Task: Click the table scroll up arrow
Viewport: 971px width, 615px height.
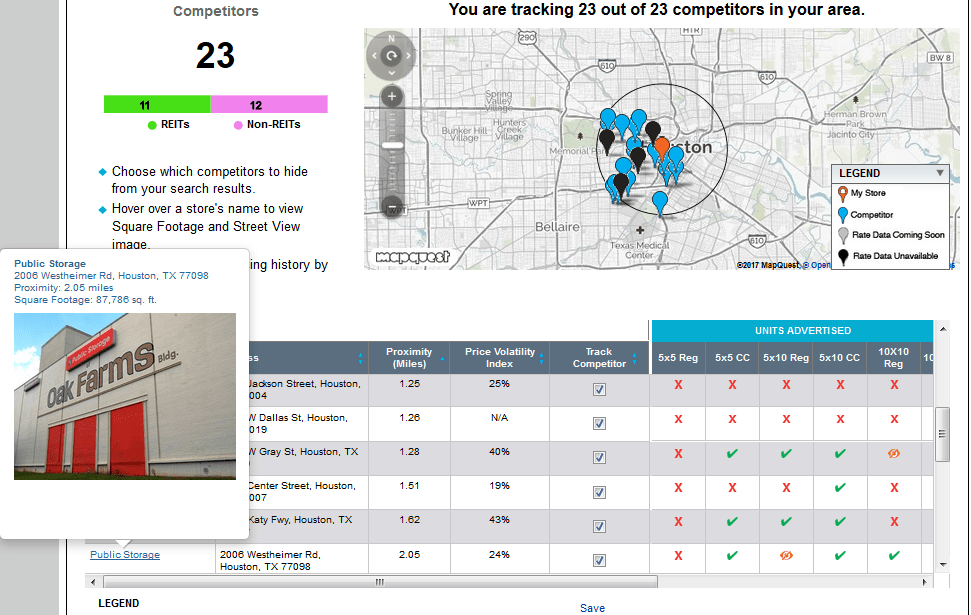Action: click(943, 329)
